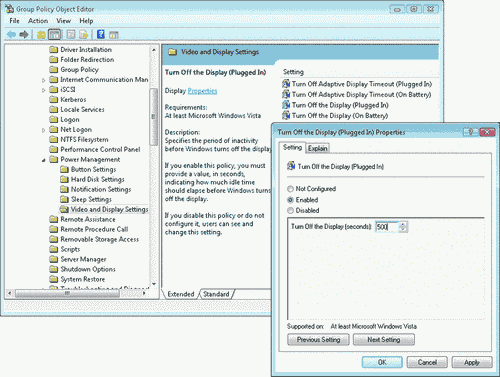Click the Setting column header

293,72
